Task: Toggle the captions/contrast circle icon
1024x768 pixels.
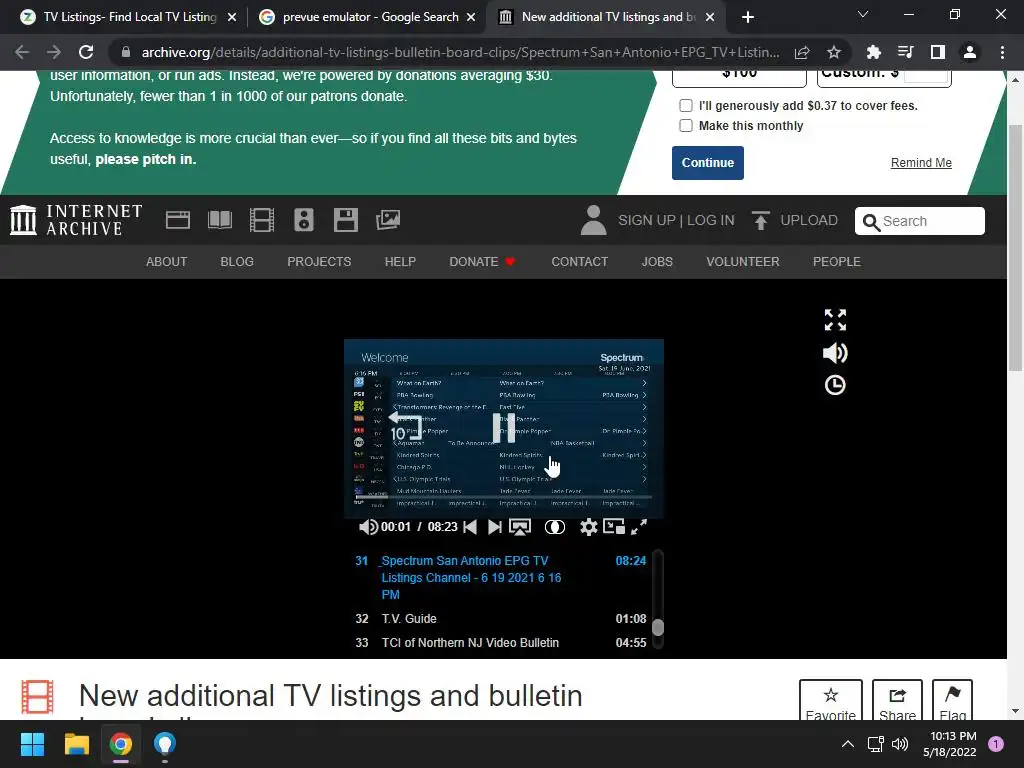Action: click(x=554, y=527)
